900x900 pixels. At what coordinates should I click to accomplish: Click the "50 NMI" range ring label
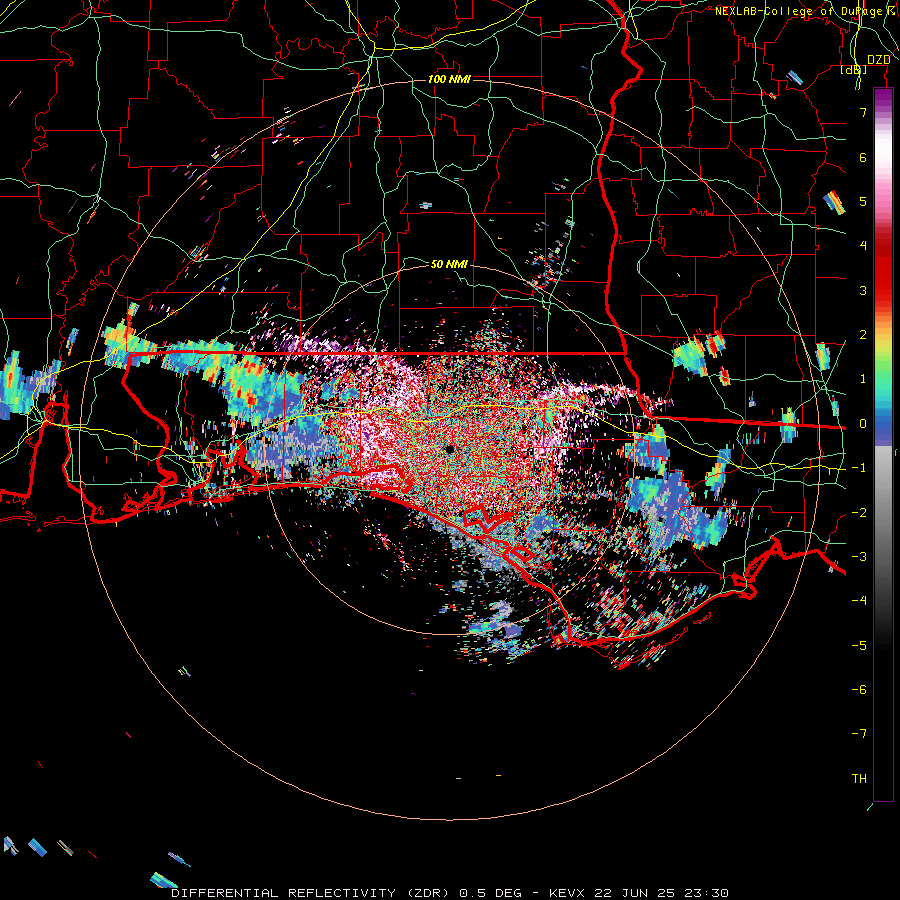[x=449, y=264]
